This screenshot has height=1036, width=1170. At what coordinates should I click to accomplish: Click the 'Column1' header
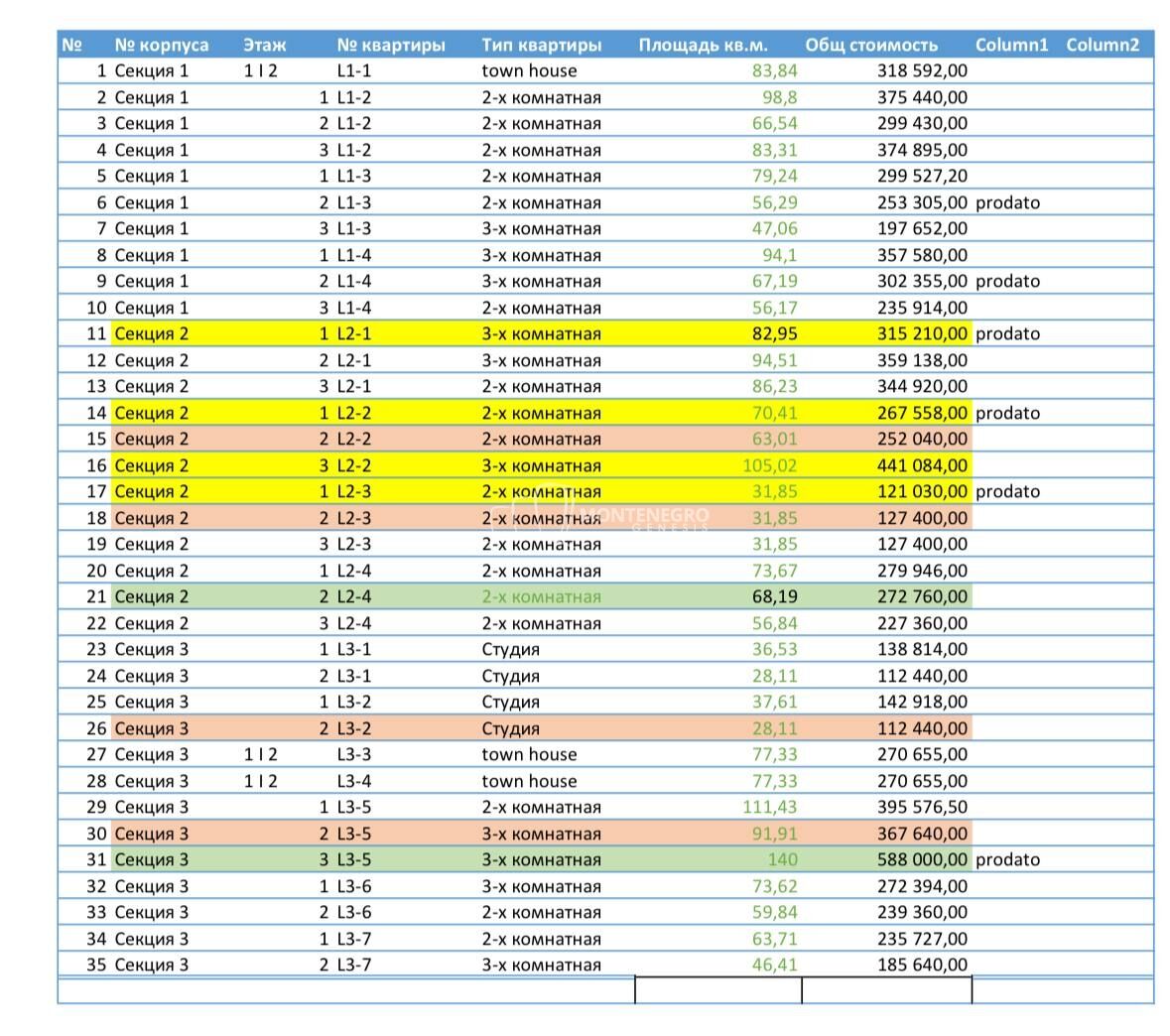pyautogui.click(x=1011, y=45)
